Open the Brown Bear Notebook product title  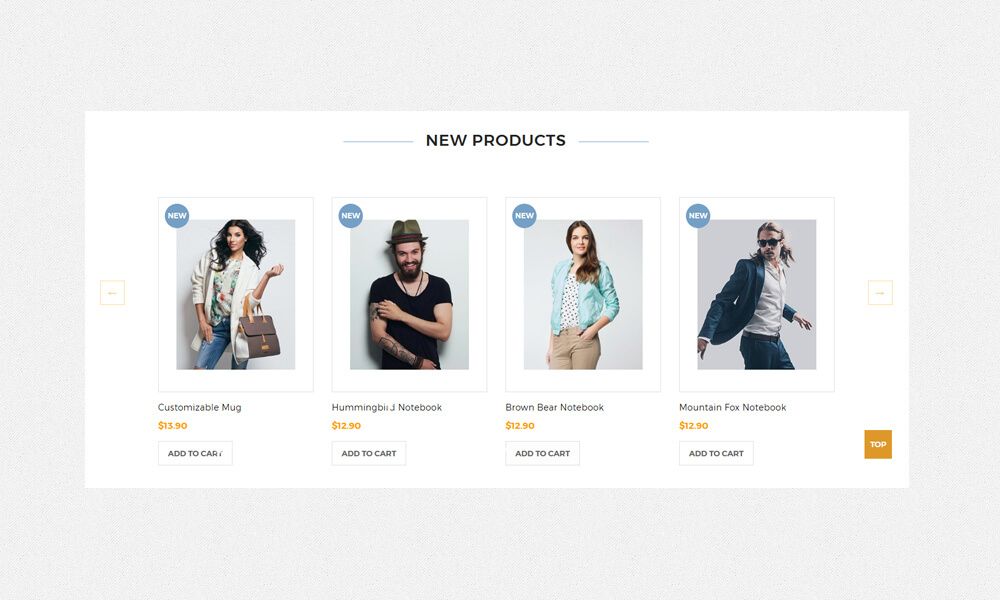pyautogui.click(x=554, y=407)
